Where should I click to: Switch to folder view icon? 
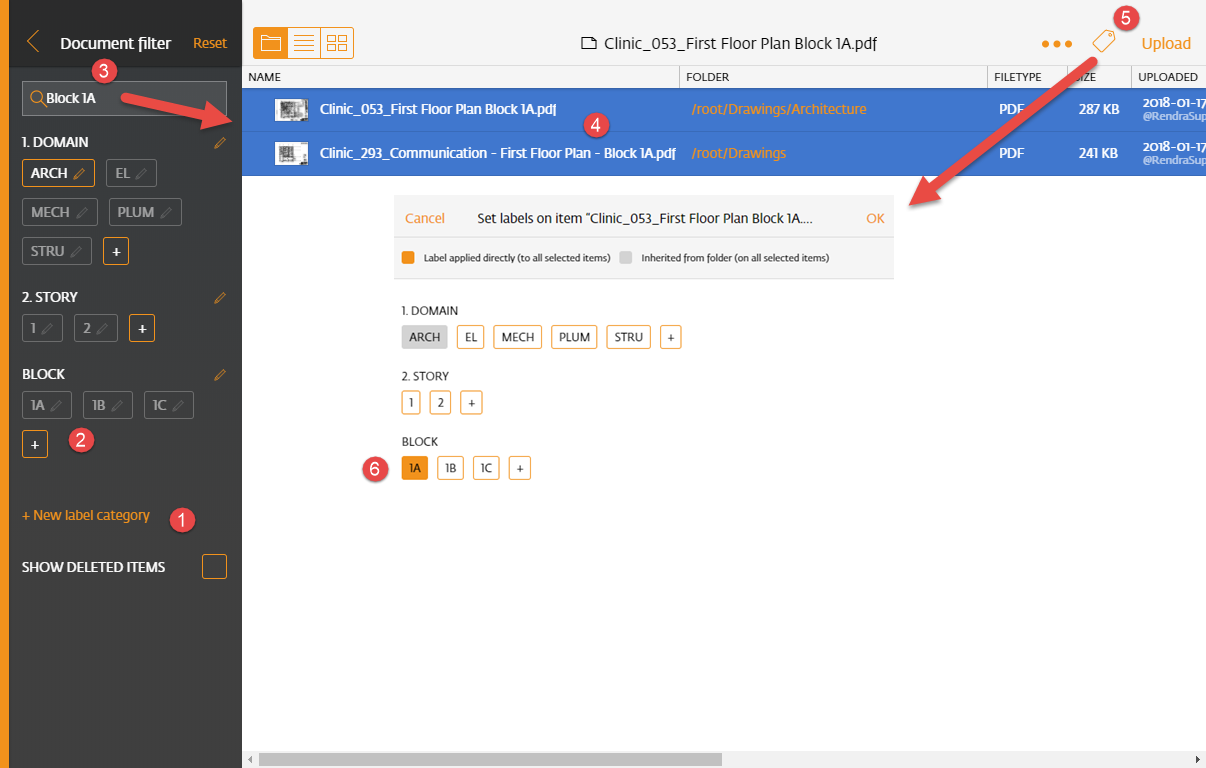(x=270, y=43)
